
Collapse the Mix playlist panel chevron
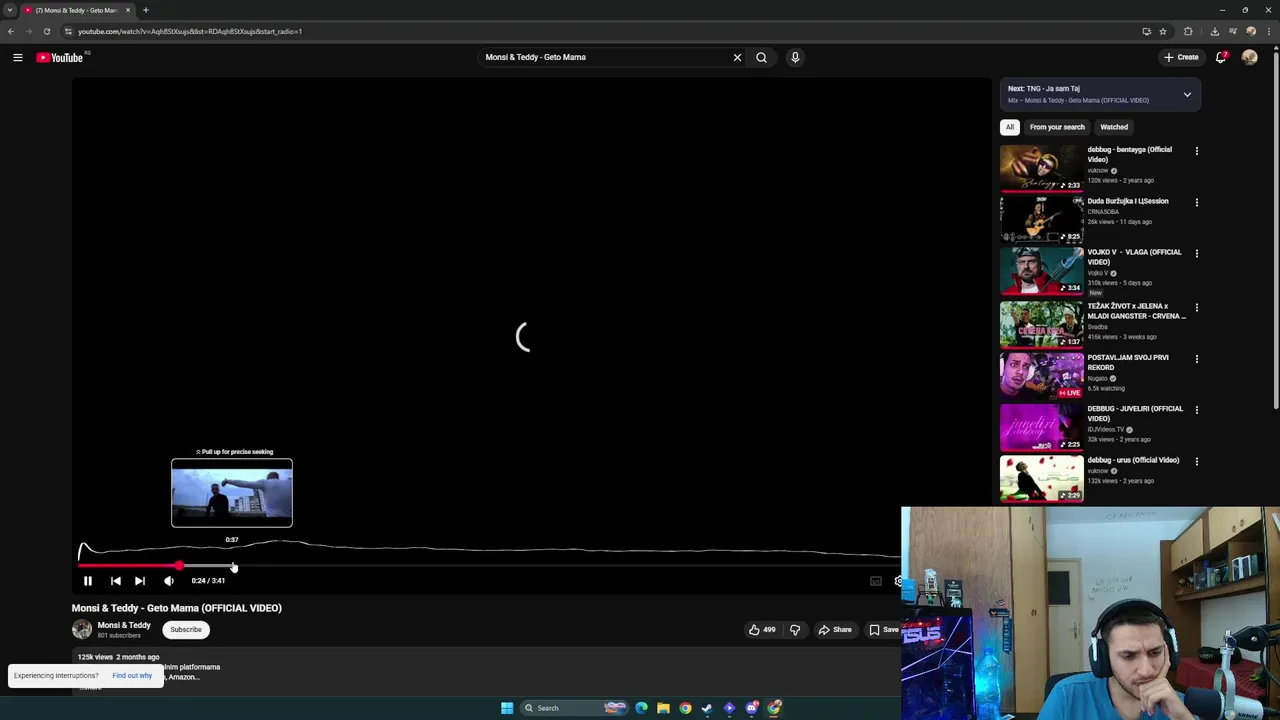coord(1187,94)
